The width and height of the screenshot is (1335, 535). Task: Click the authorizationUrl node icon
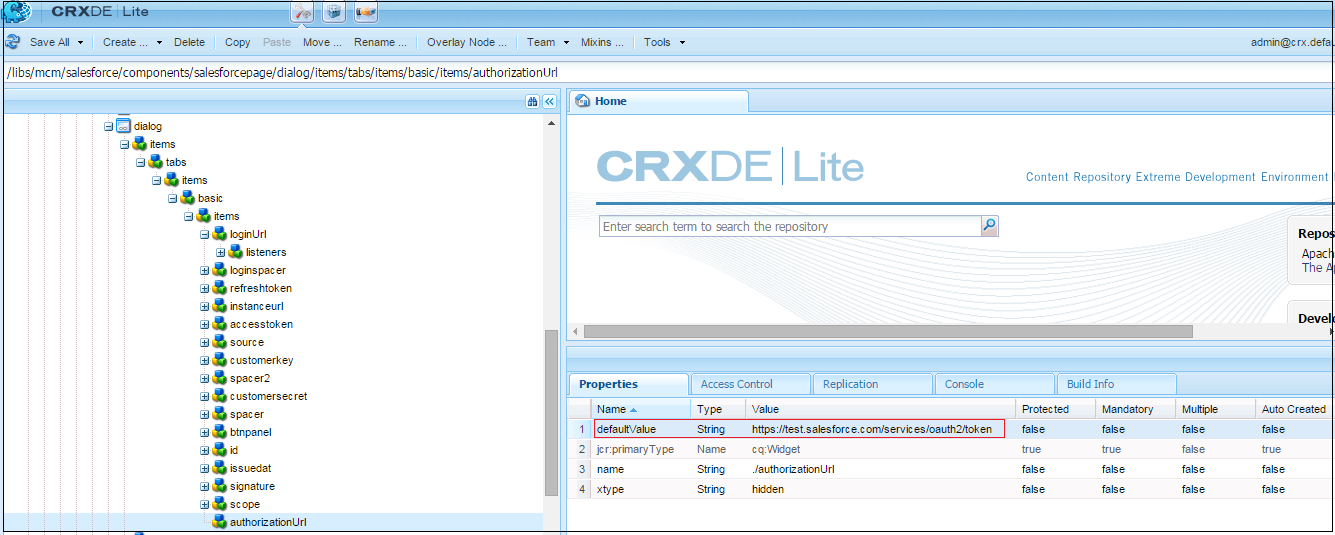click(x=220, y=522)
